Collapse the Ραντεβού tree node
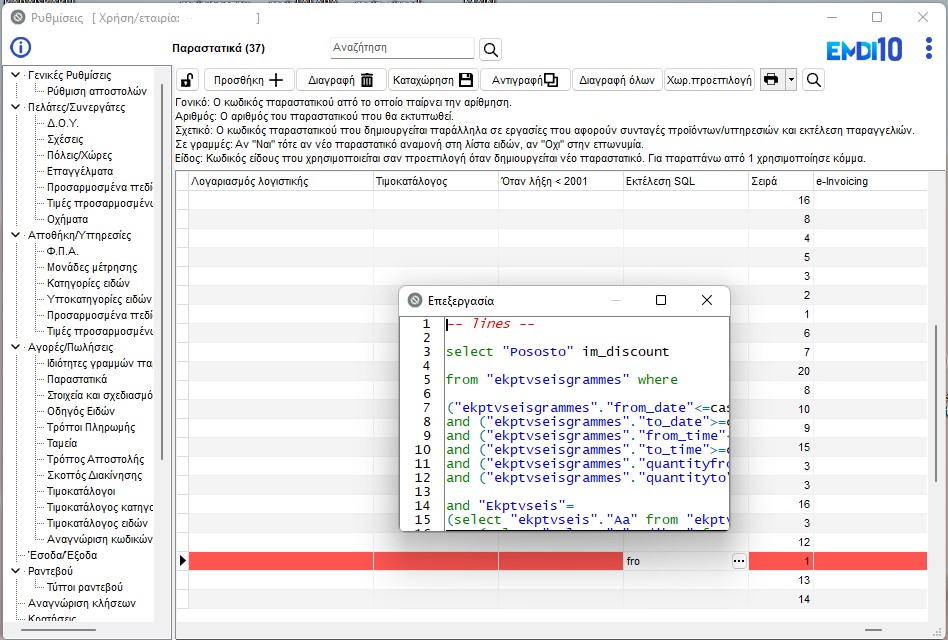This screenshot has width=948, height=640. [x=16, y=571]
